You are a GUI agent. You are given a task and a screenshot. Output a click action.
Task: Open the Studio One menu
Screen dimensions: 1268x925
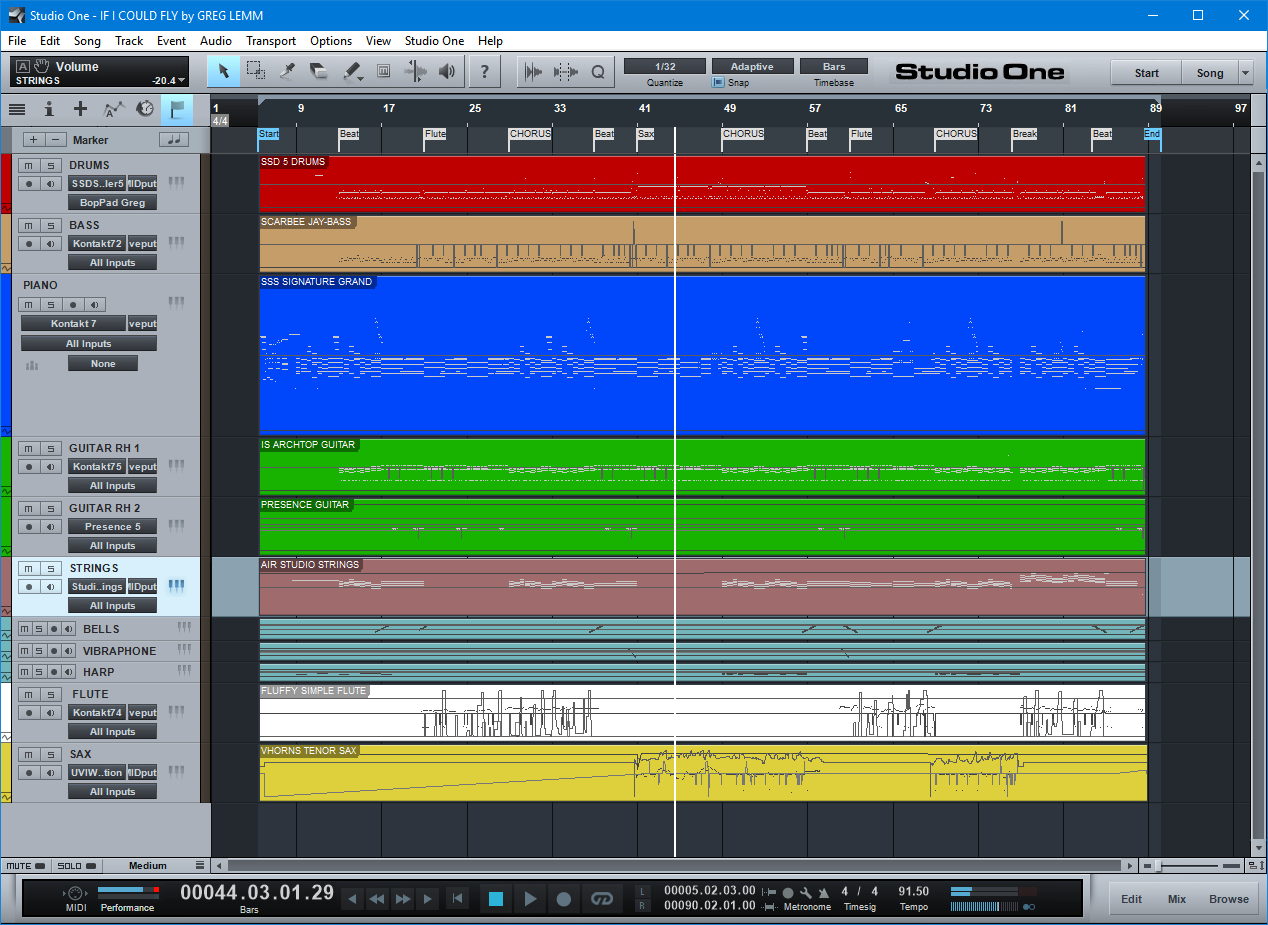click(x=434, y=41)
